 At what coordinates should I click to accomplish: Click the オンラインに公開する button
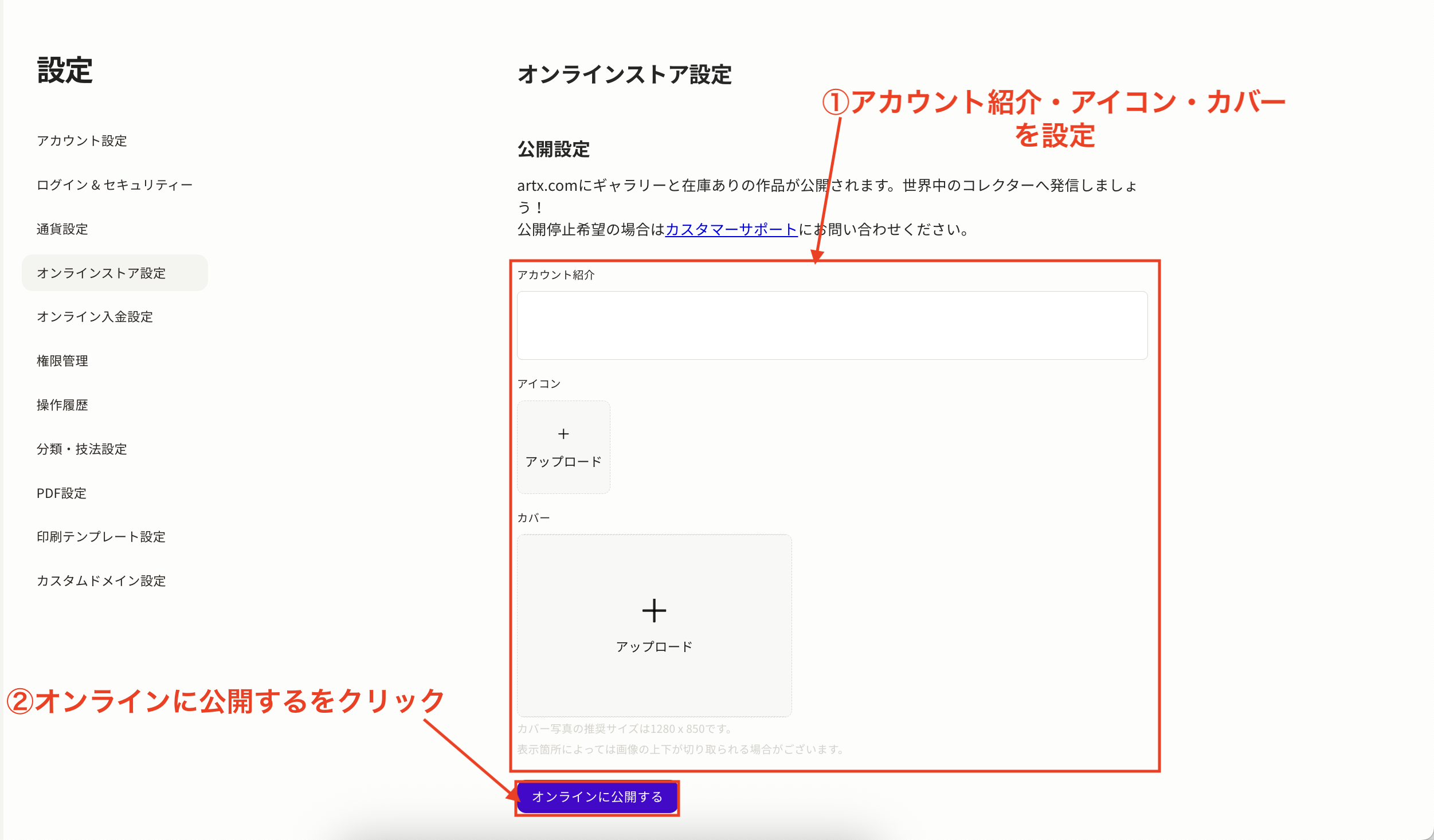tap(598, 796)
